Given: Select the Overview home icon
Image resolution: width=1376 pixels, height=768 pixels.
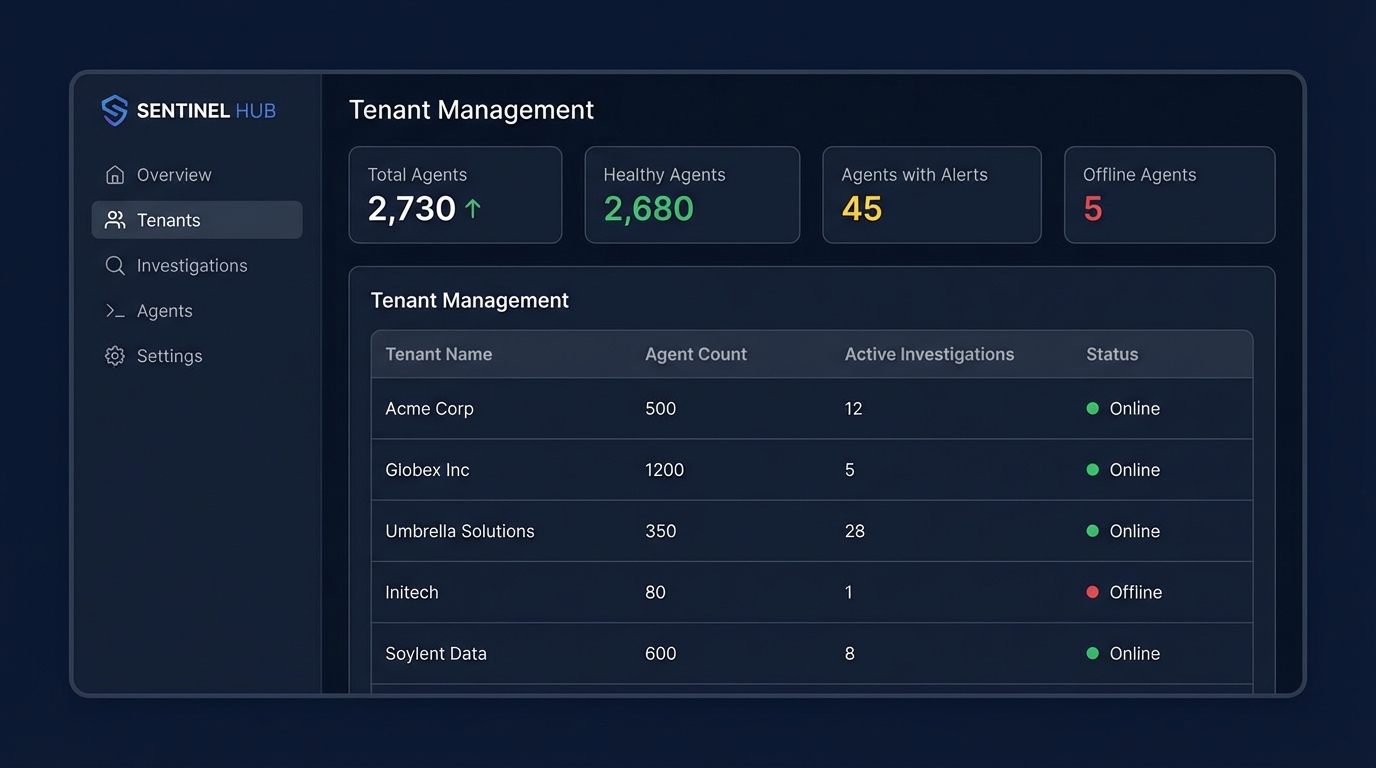Looking at the screenshot, I should [115, 174].
